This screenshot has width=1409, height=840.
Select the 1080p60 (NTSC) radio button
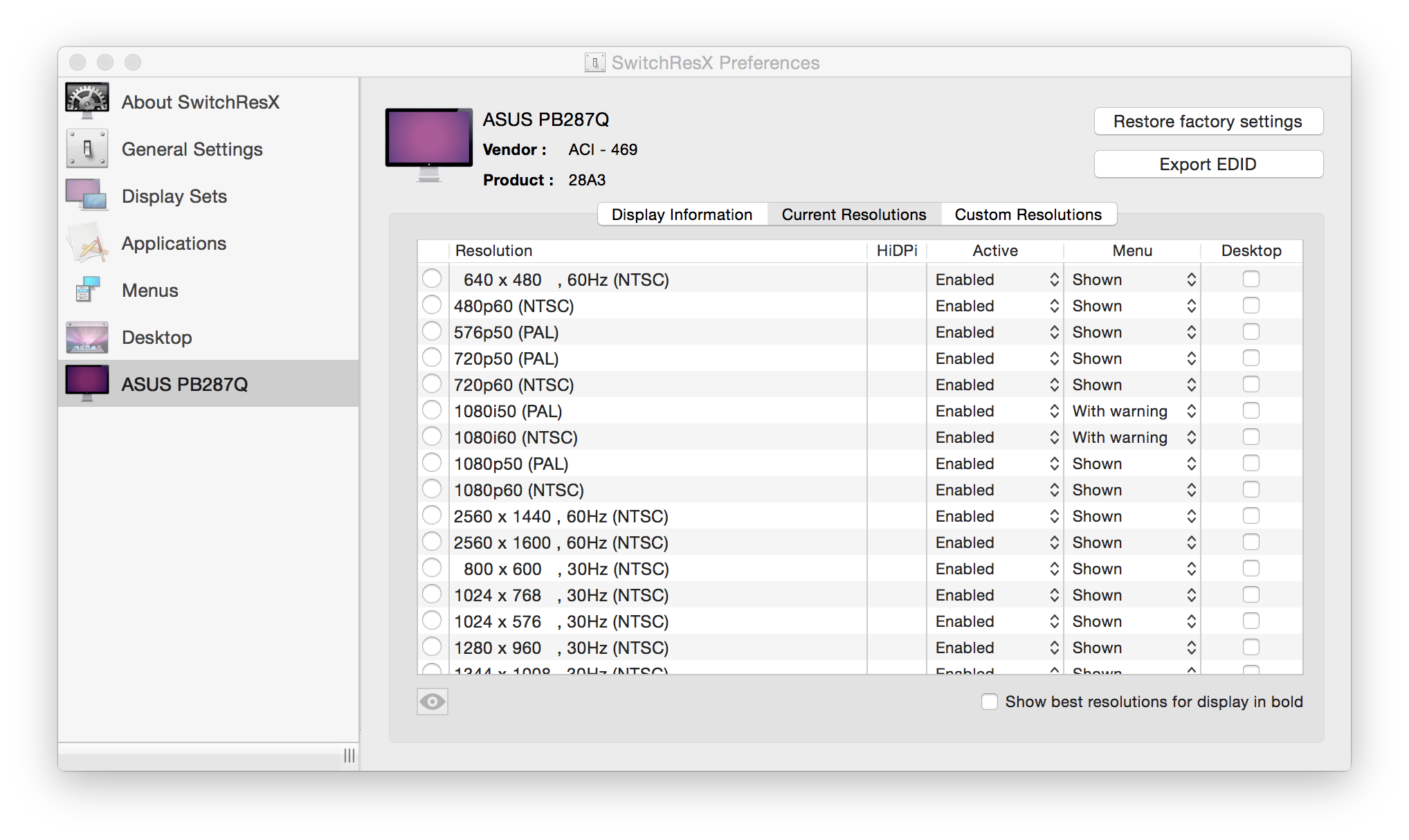[432, 489]
